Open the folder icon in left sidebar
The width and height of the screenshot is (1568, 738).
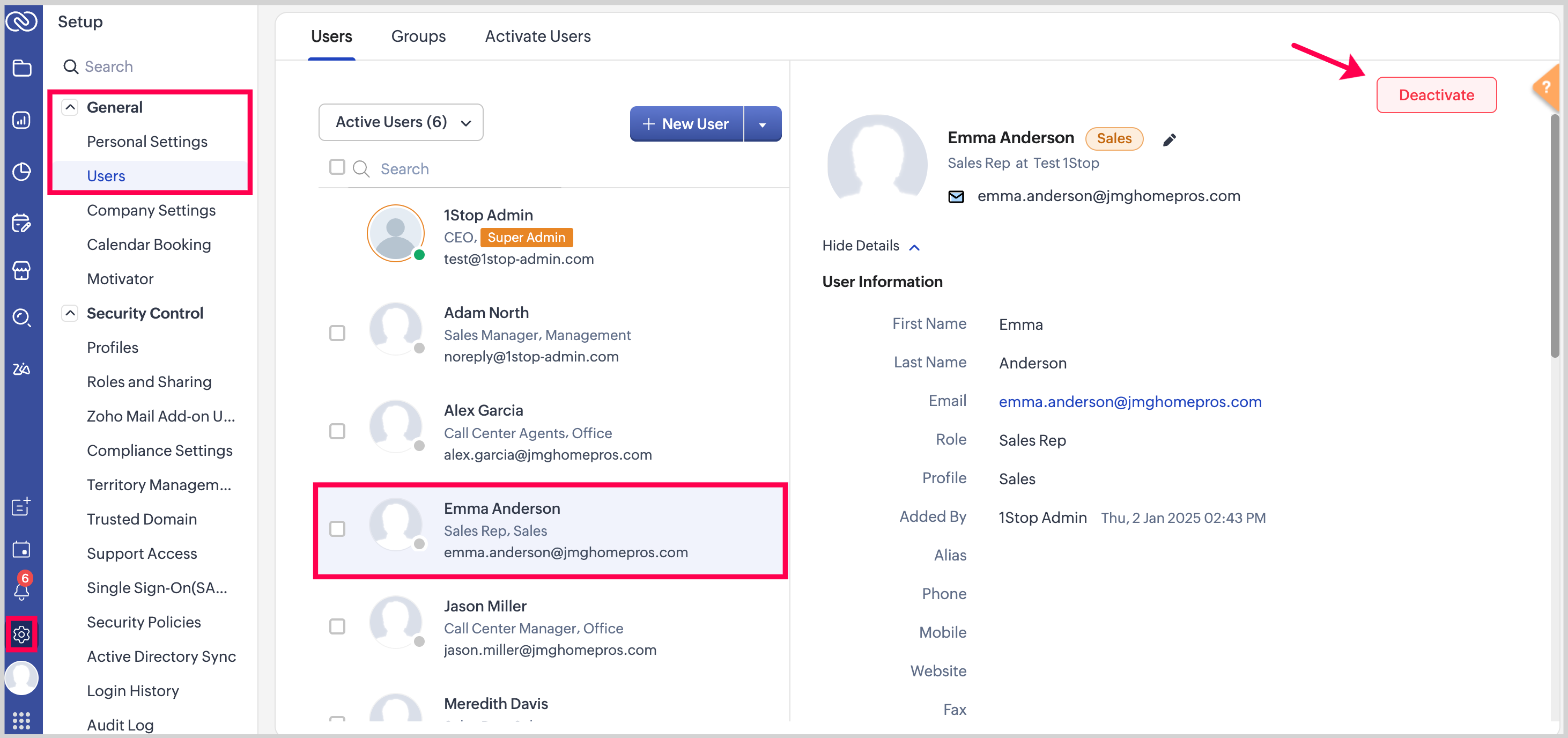[x=21, y=68]
